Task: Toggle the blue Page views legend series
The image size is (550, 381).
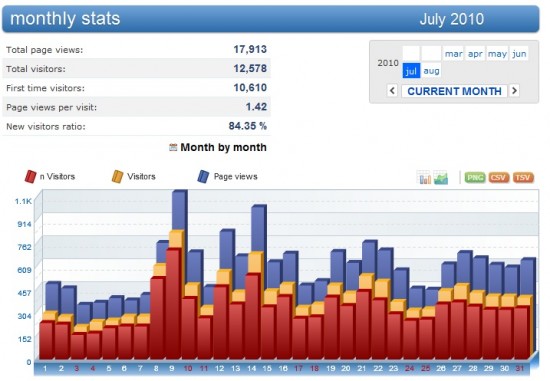Action: coord(227,176)
